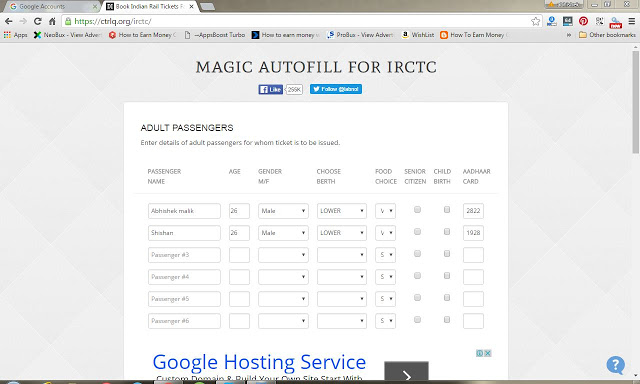Open the Pinterest extension icon
This screenshot has width=640, height=384.
point(583,21)
